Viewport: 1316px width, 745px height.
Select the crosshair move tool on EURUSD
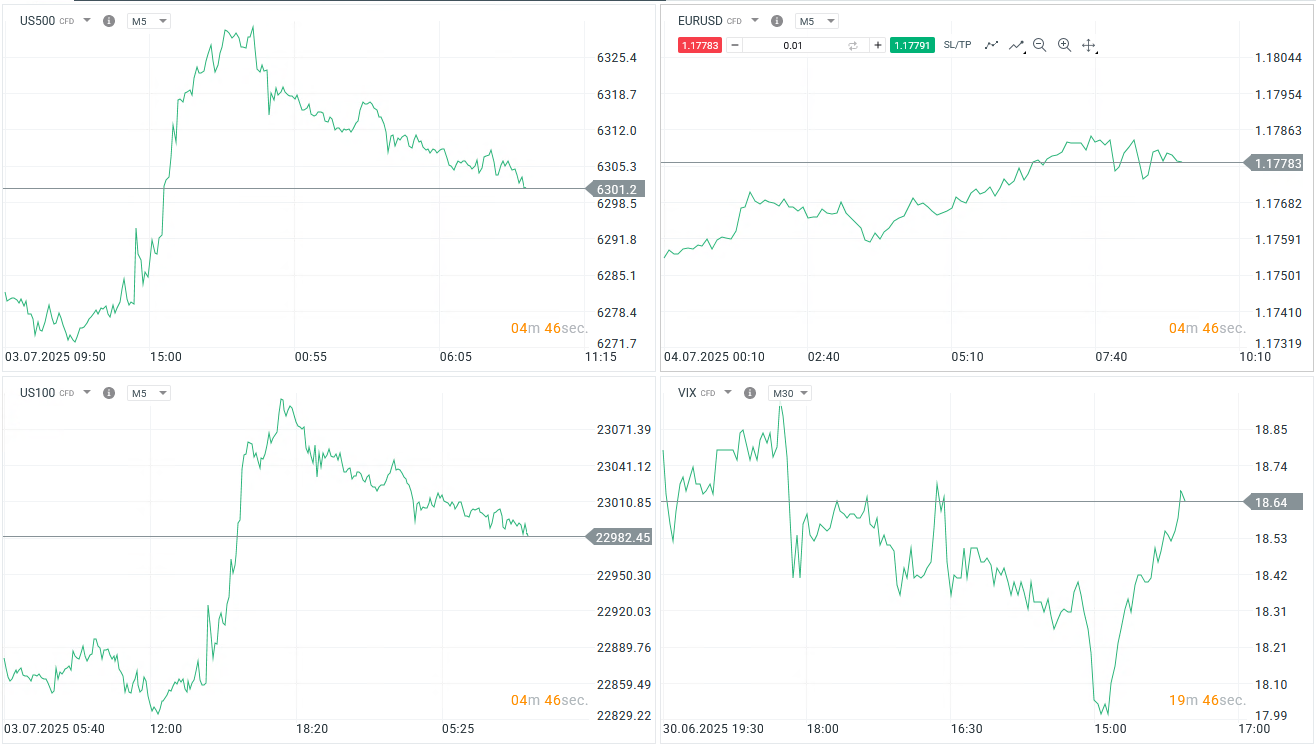click(x=1089, y=45)
